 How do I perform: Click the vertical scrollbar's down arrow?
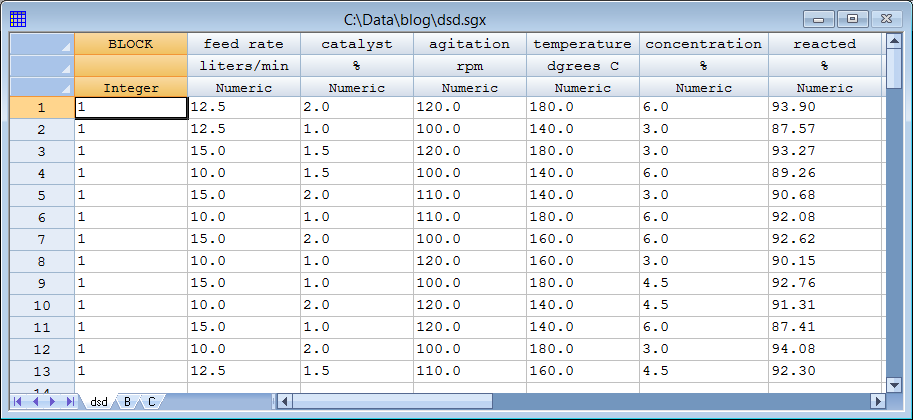894,384
